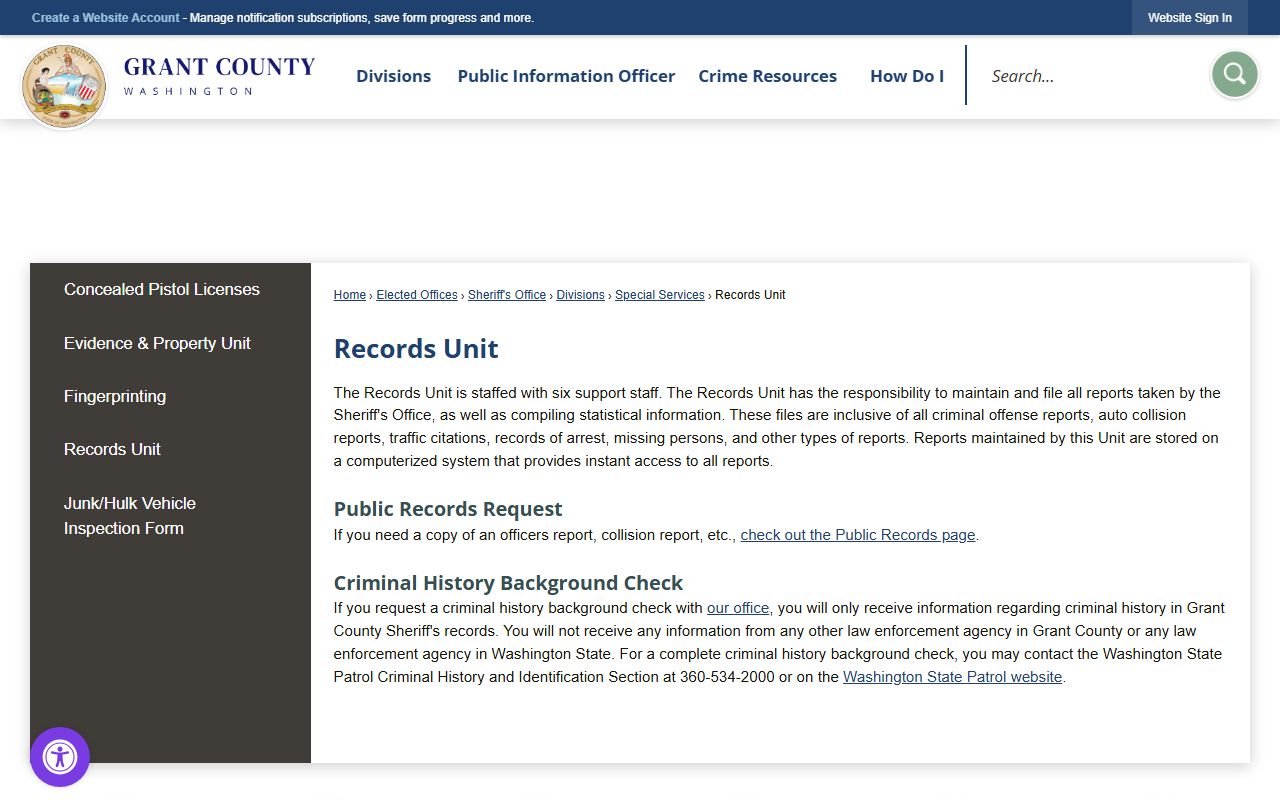This screenshot has height=800, width=1280.
Task: Expand the Crime Resources menu
Action: (767, 76)
